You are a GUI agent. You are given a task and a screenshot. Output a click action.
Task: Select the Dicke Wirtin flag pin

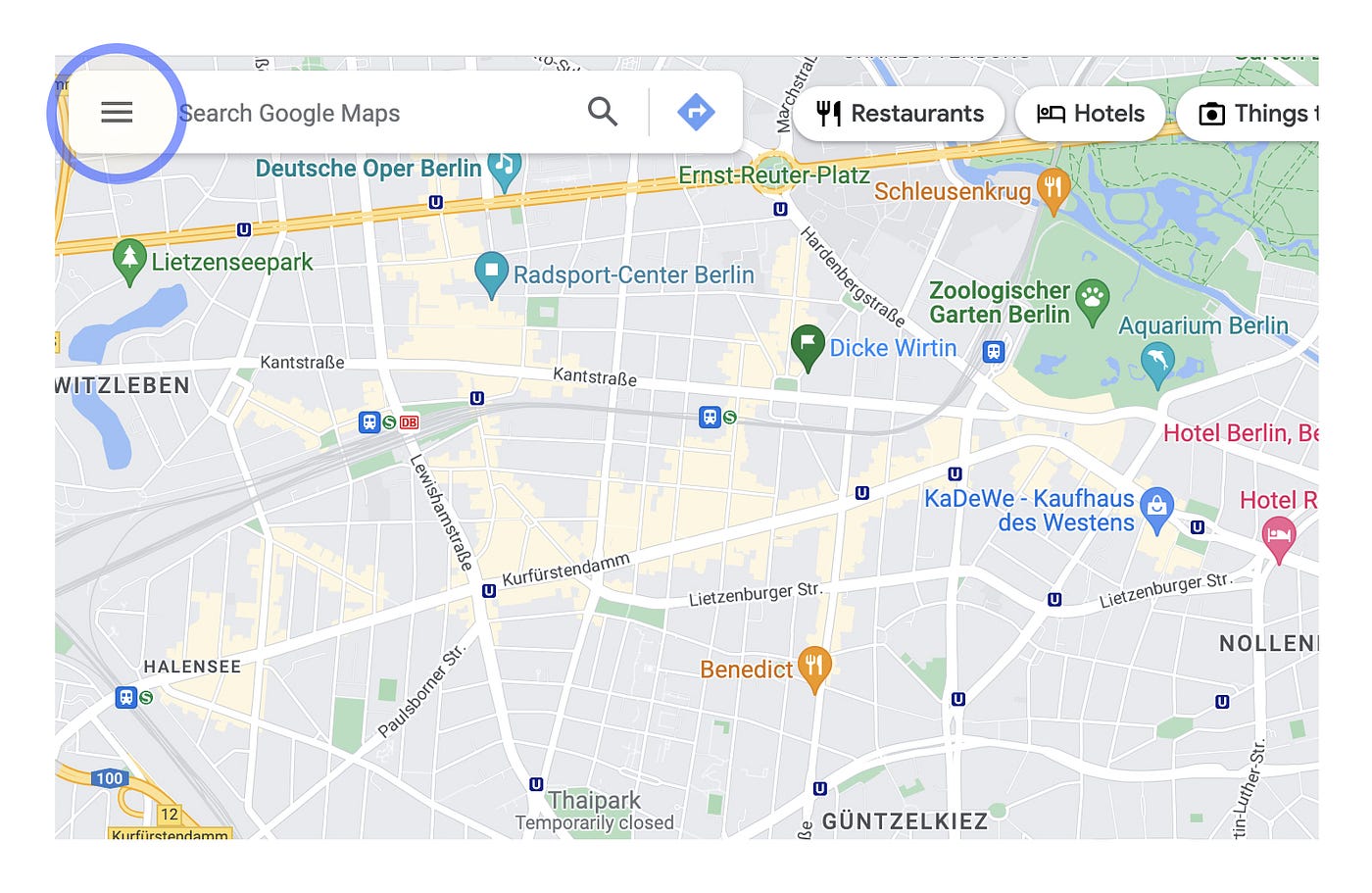[x=808, y=348]
